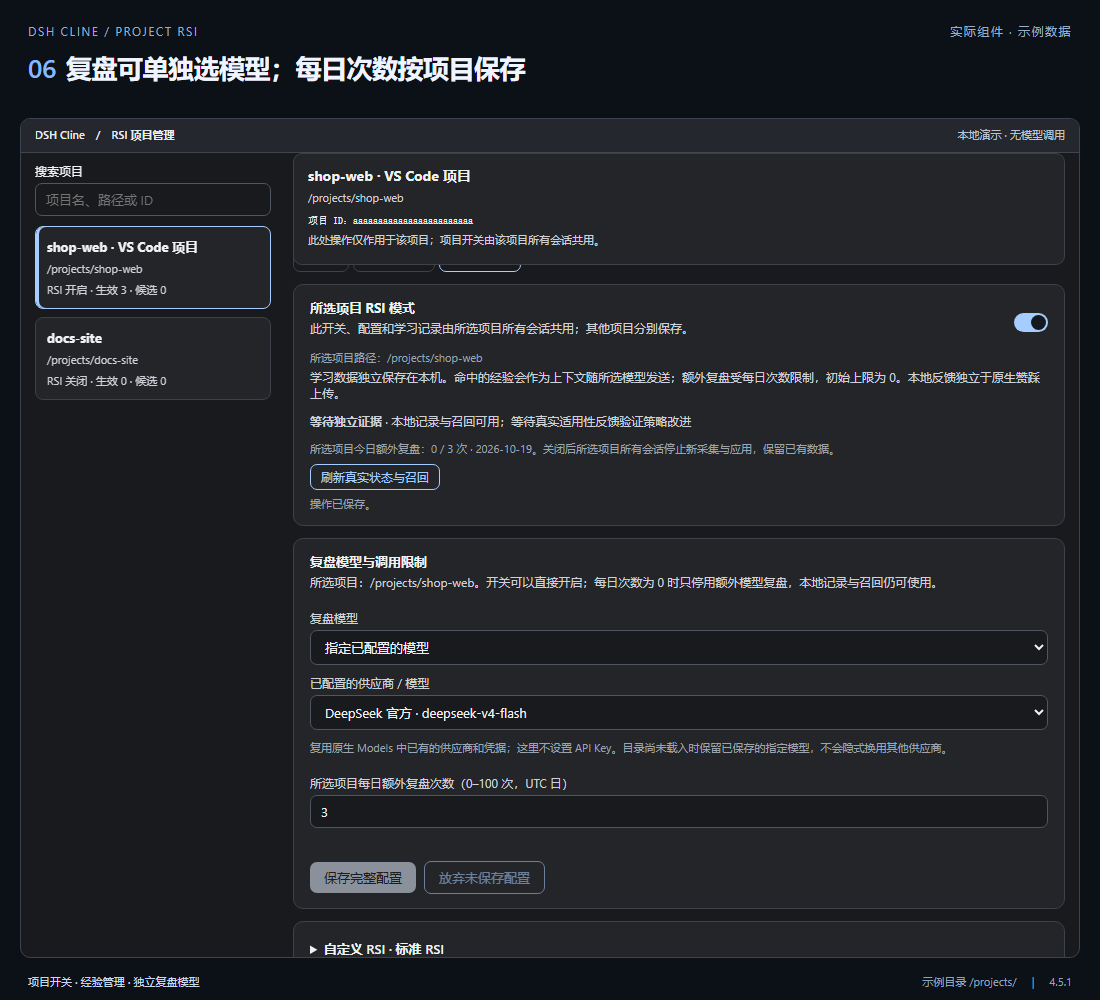The image size is (1100, 1000).
Task: Select the docs-site project card
Action: pos(153,359)
